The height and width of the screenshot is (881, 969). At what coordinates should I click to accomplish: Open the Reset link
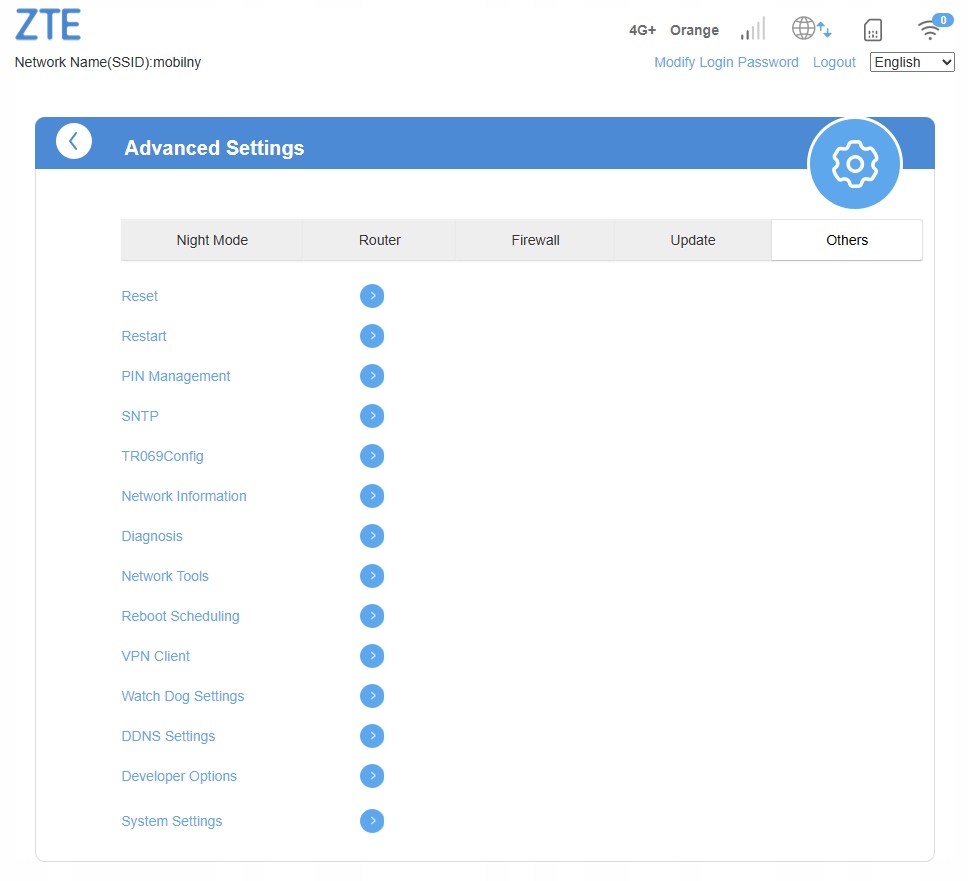pos(140,297)
